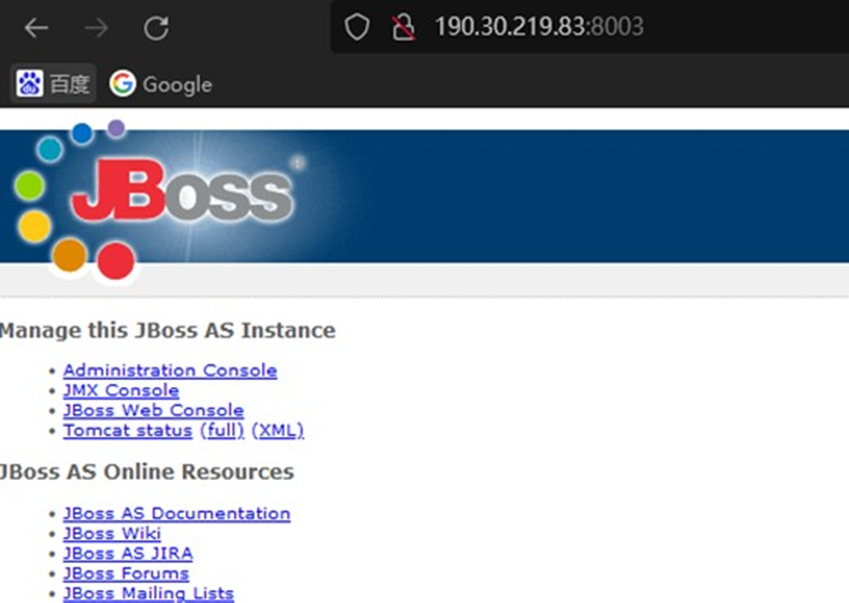
Task: Open the JBoss Wiki link
Action: (112, 533)
